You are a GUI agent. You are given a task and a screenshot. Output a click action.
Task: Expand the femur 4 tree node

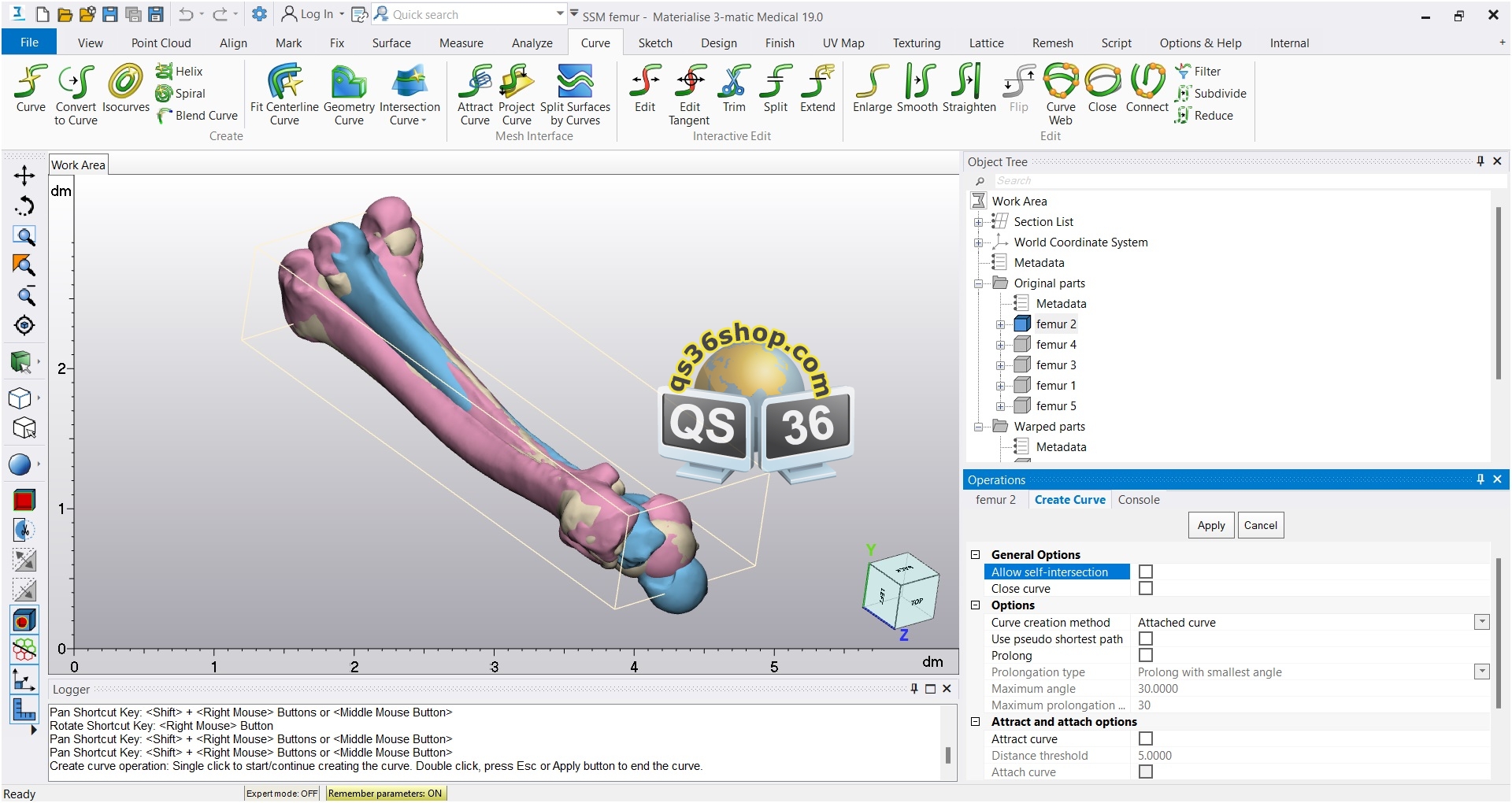(x=1000, y=345)
